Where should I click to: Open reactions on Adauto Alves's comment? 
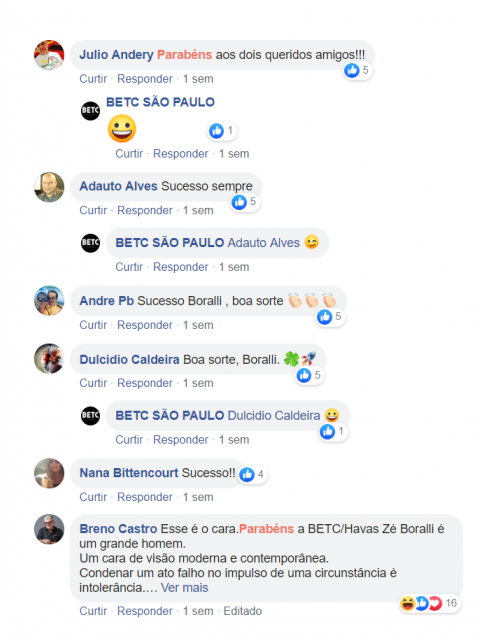[244, 202]
